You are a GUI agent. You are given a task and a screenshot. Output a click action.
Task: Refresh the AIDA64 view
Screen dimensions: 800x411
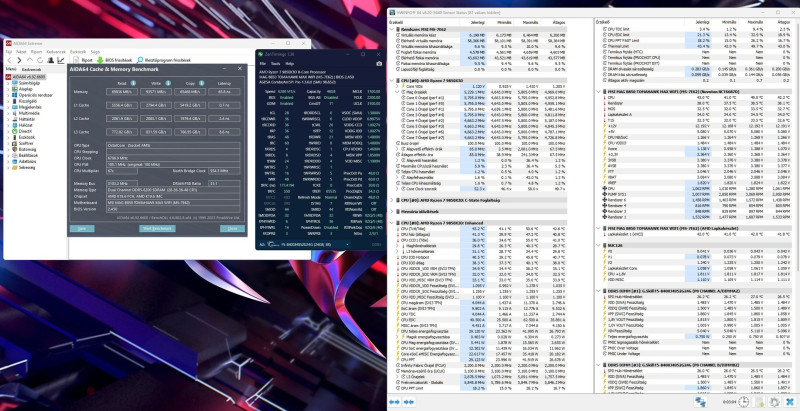click(x=40, y=60)
